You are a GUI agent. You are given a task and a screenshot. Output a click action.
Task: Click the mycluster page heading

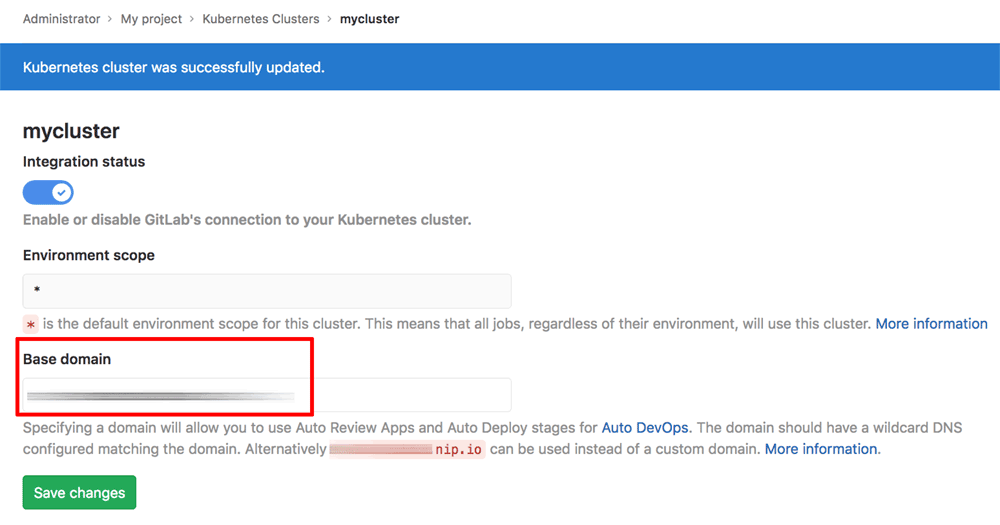[71, 131]
